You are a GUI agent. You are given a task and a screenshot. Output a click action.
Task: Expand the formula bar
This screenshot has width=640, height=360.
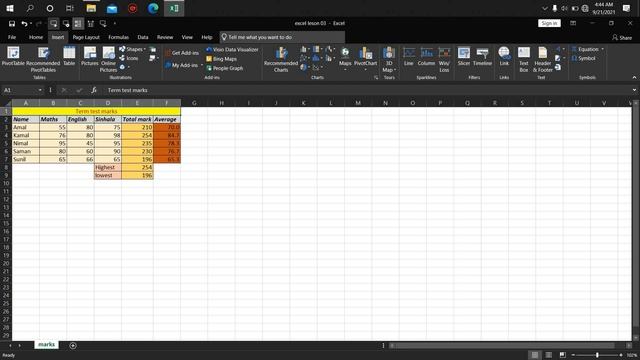pos(634,90)
